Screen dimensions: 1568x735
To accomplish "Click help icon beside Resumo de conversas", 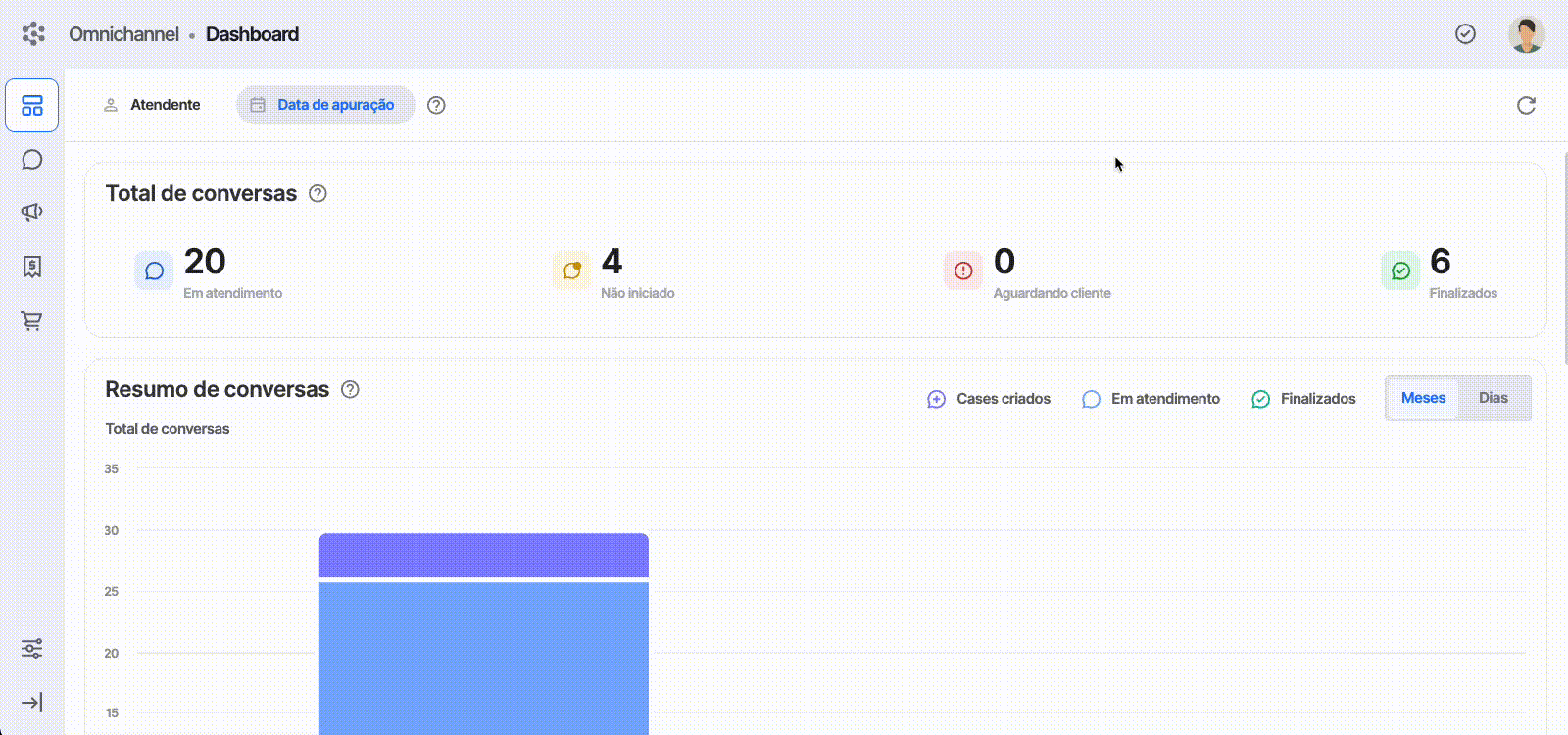I will tap(350, 389).
